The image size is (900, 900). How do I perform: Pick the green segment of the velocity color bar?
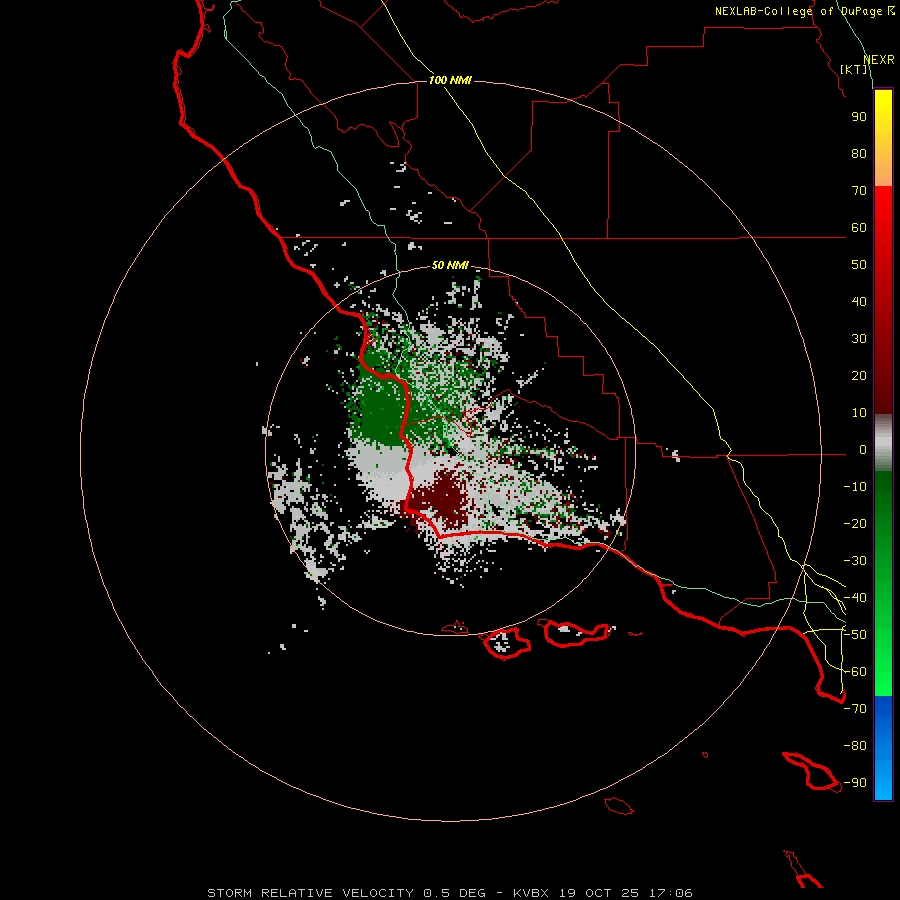883,584
